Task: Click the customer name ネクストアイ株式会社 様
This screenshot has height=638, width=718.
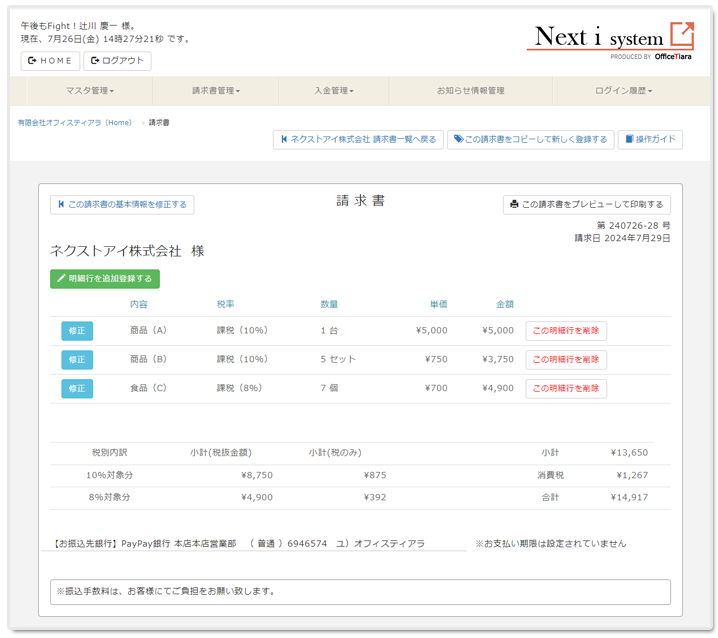Action: (x=127, y=251)
